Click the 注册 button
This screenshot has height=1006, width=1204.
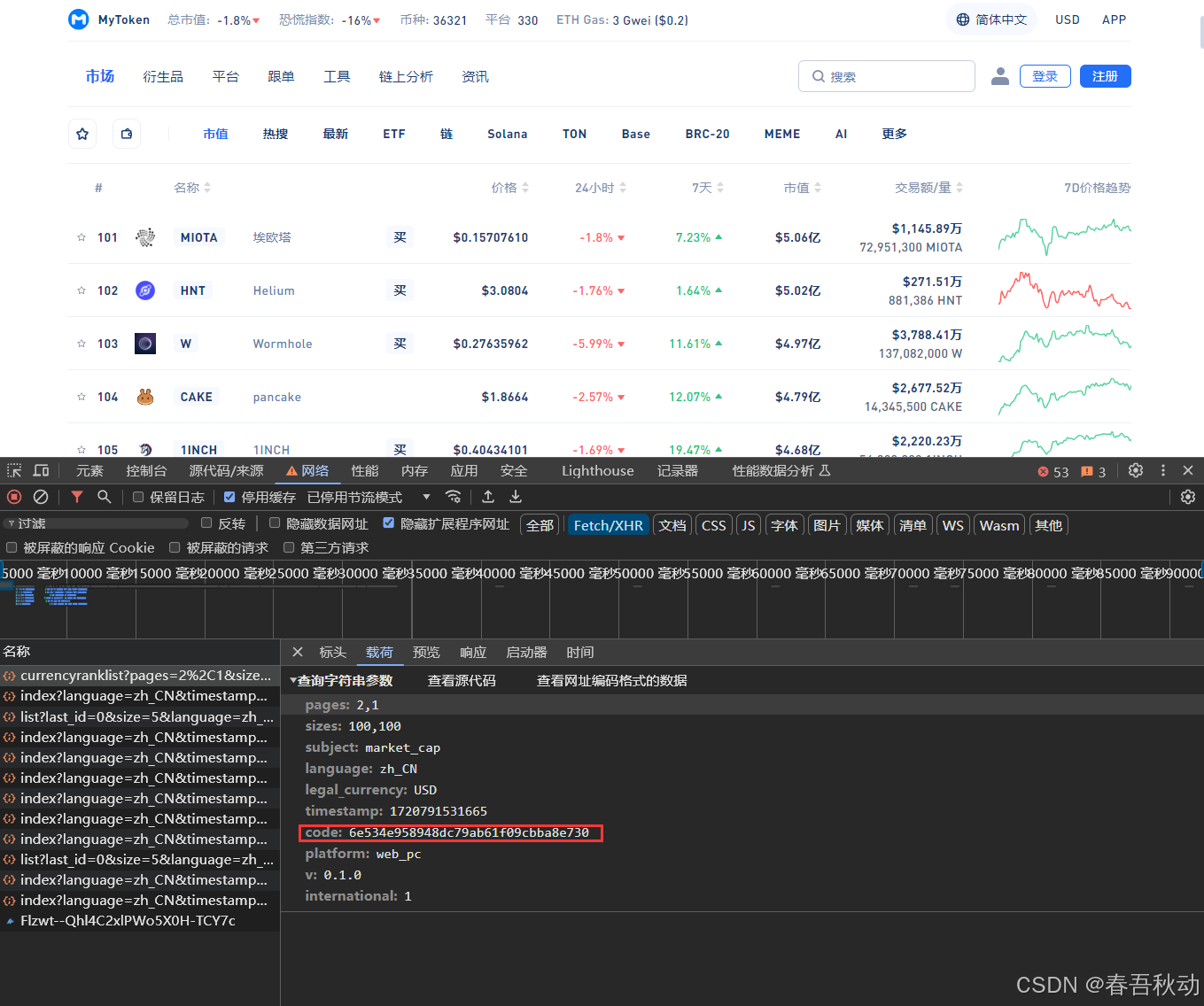pyautogui.click(x=1106, y=76)
